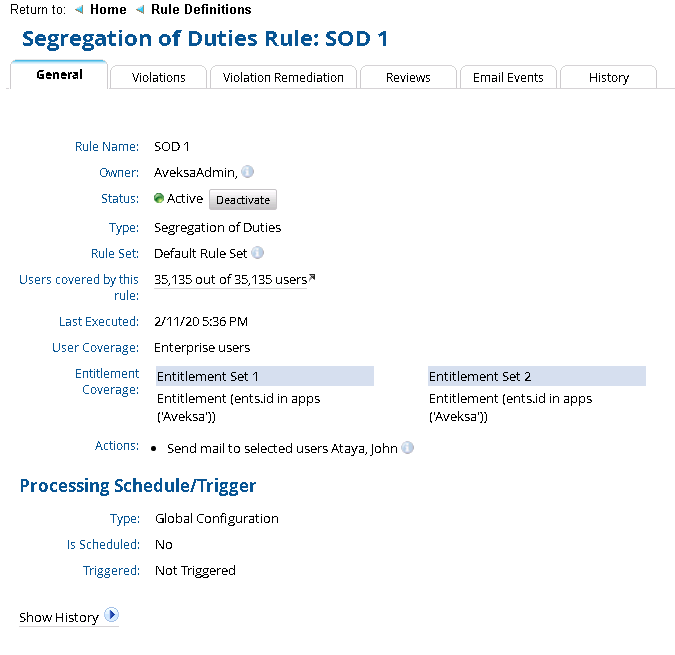
Task: Click info icon next to Ataya, John
Action: coord(407,448)
